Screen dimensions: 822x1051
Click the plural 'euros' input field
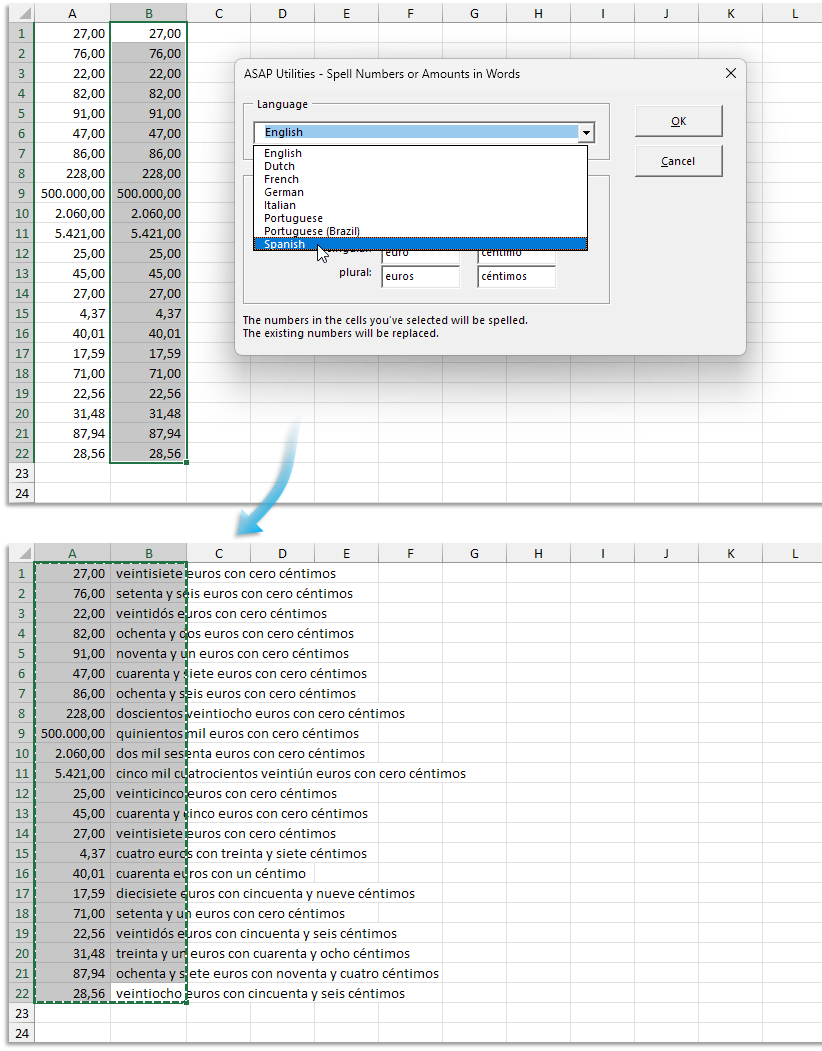pos(420,276)
